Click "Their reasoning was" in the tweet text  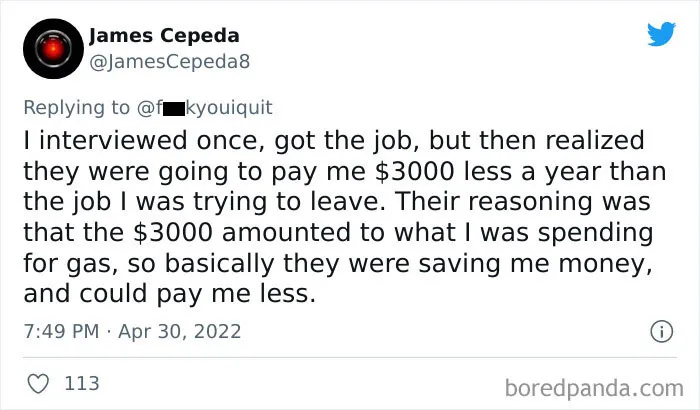(523, 202)
